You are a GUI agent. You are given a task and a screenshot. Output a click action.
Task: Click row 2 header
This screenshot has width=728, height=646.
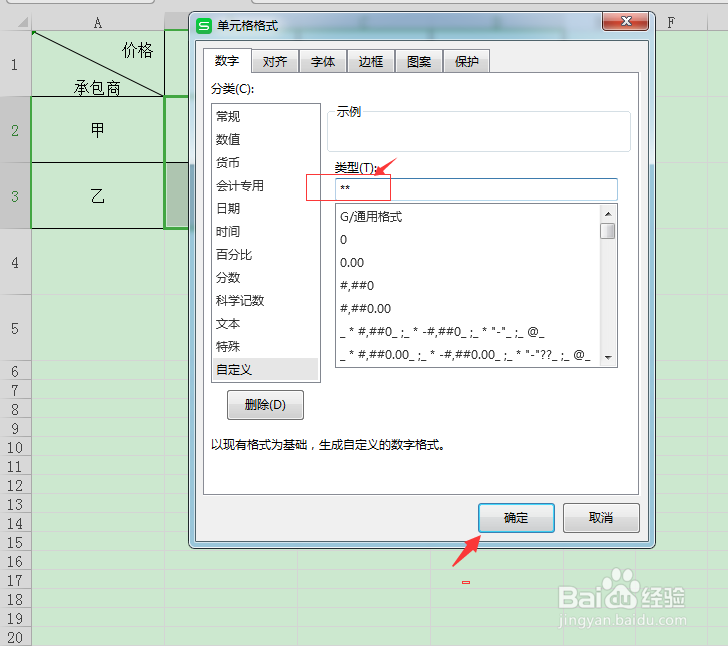15,130
